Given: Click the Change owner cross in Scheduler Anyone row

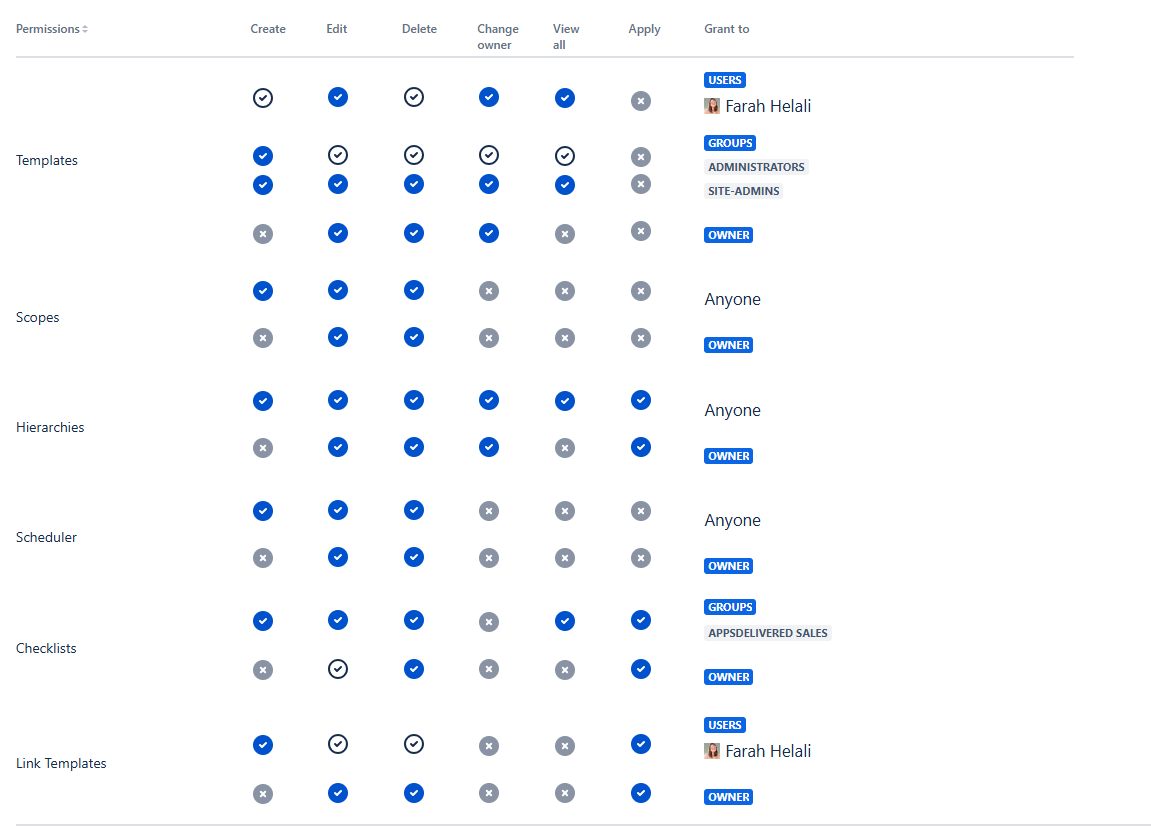Looking at the screenshot, I should pyautogui.click(x=489, y=511).
